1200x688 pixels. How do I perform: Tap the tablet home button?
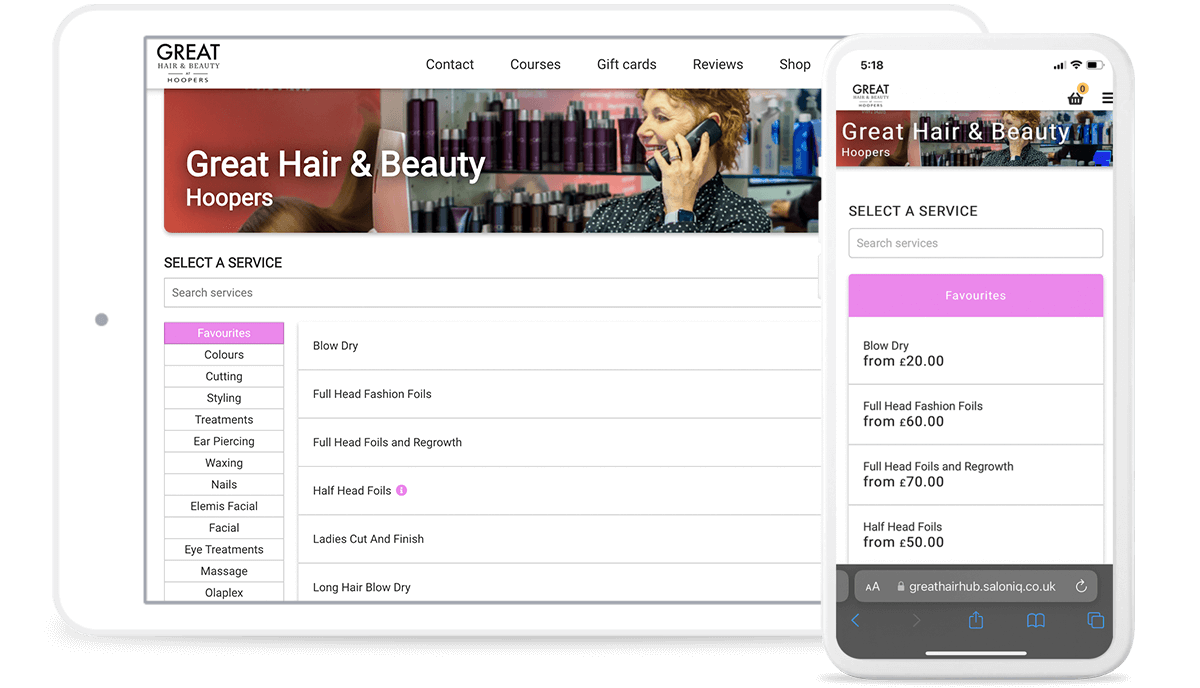click(101, 320)
